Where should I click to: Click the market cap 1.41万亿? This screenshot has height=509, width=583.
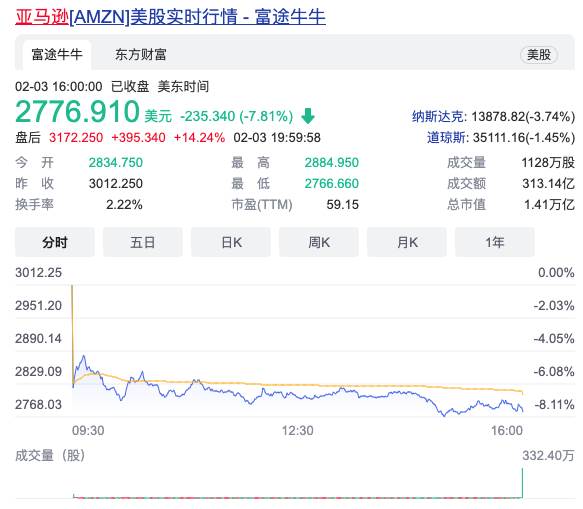click(549, 204)
